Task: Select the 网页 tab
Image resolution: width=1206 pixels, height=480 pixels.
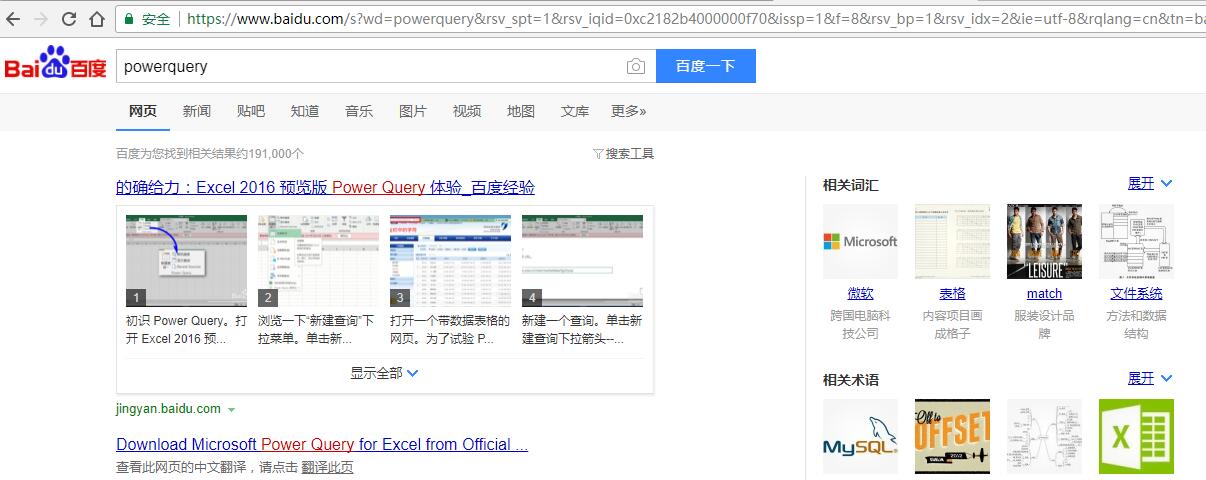Action: click(x=143, y=111)
